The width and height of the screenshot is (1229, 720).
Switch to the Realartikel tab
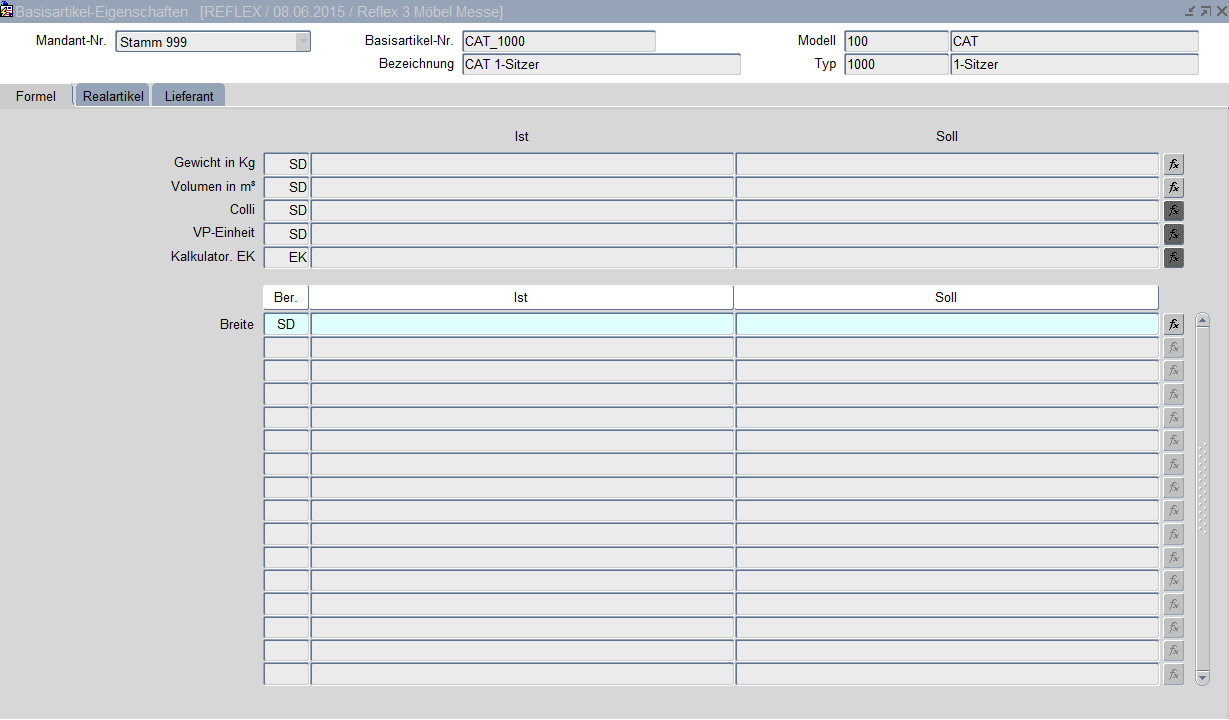[x=113, y=96]
